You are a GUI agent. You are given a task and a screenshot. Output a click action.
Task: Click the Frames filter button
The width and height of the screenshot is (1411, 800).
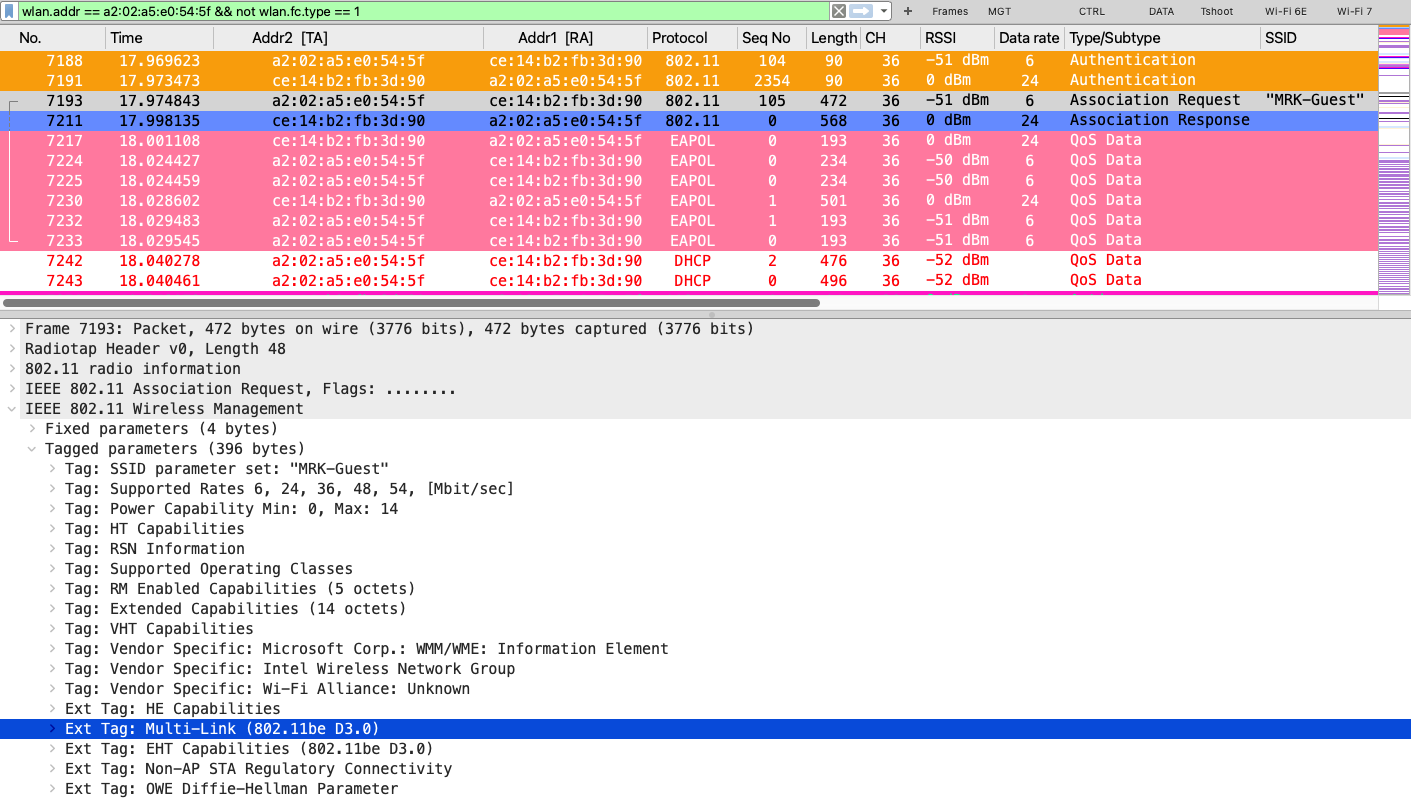(x=949, y=11)
